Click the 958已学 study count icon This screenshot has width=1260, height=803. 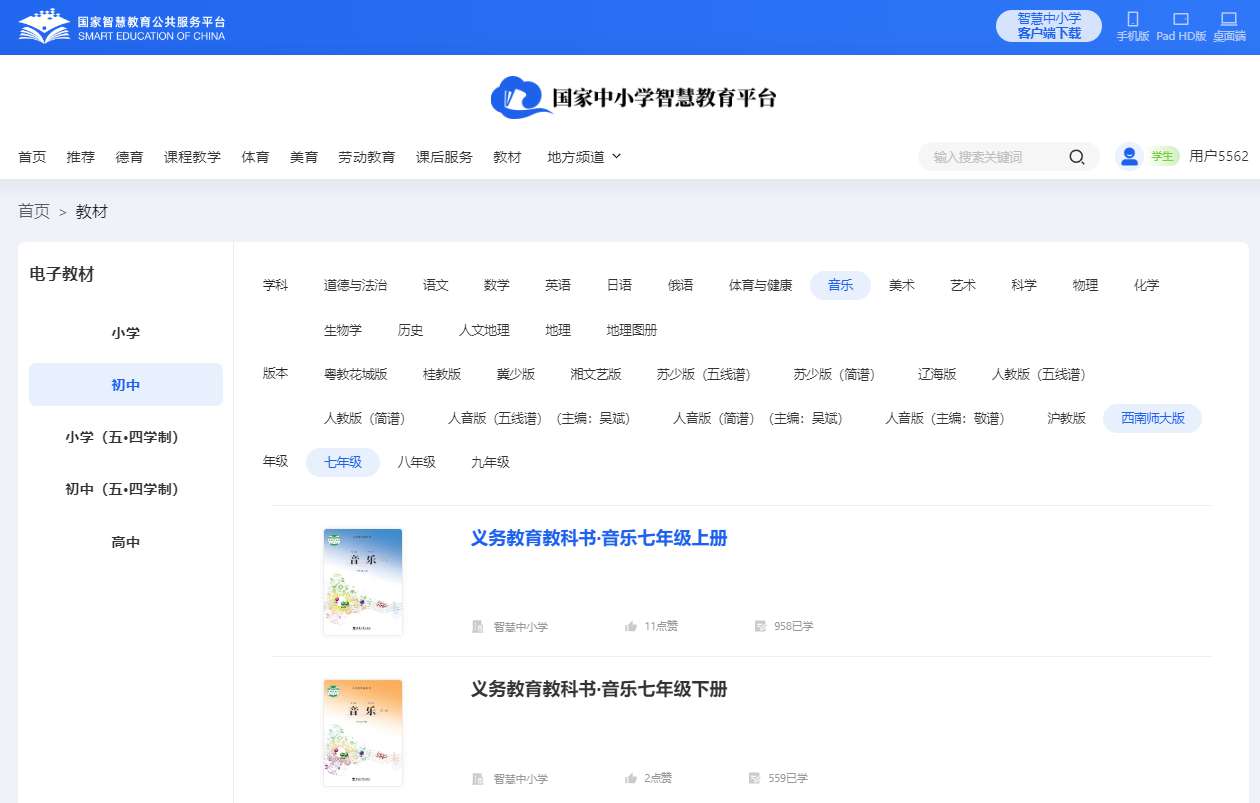tap(760, 627)
